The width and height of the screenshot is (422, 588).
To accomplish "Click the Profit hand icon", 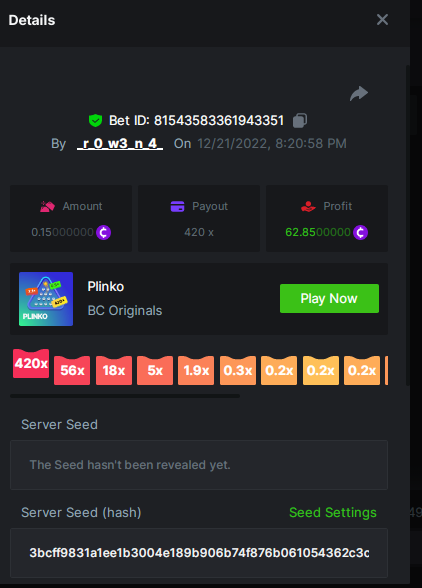I will [x=308, y=206].
